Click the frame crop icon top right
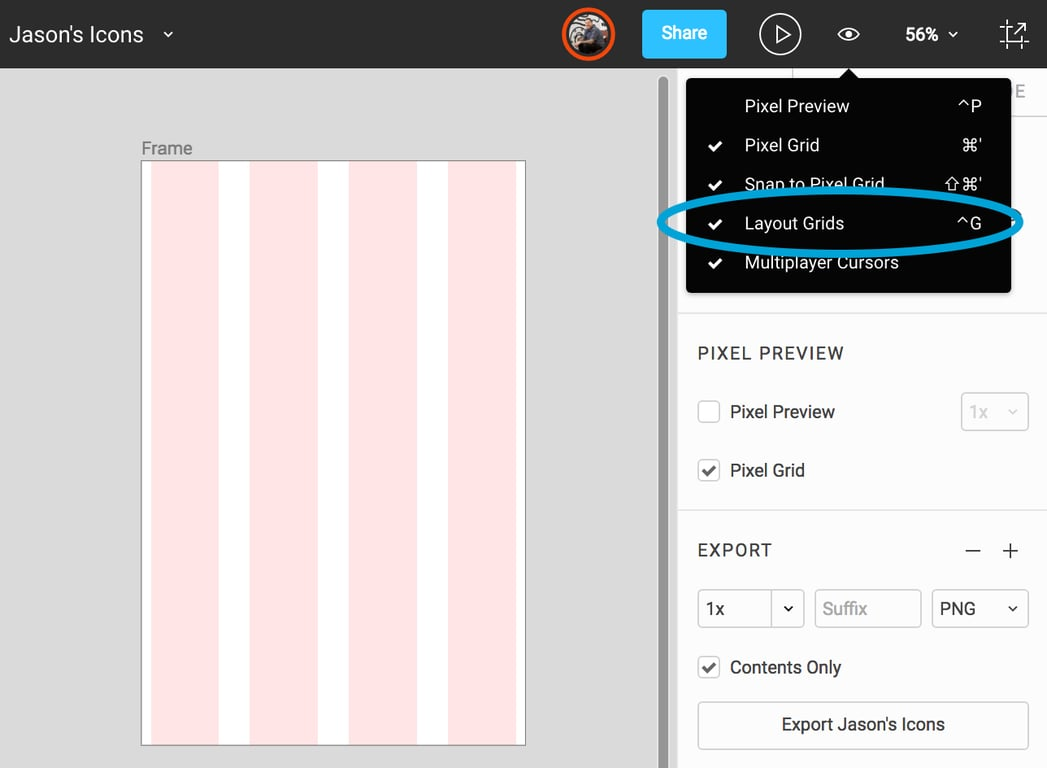 pos(1014,34)
